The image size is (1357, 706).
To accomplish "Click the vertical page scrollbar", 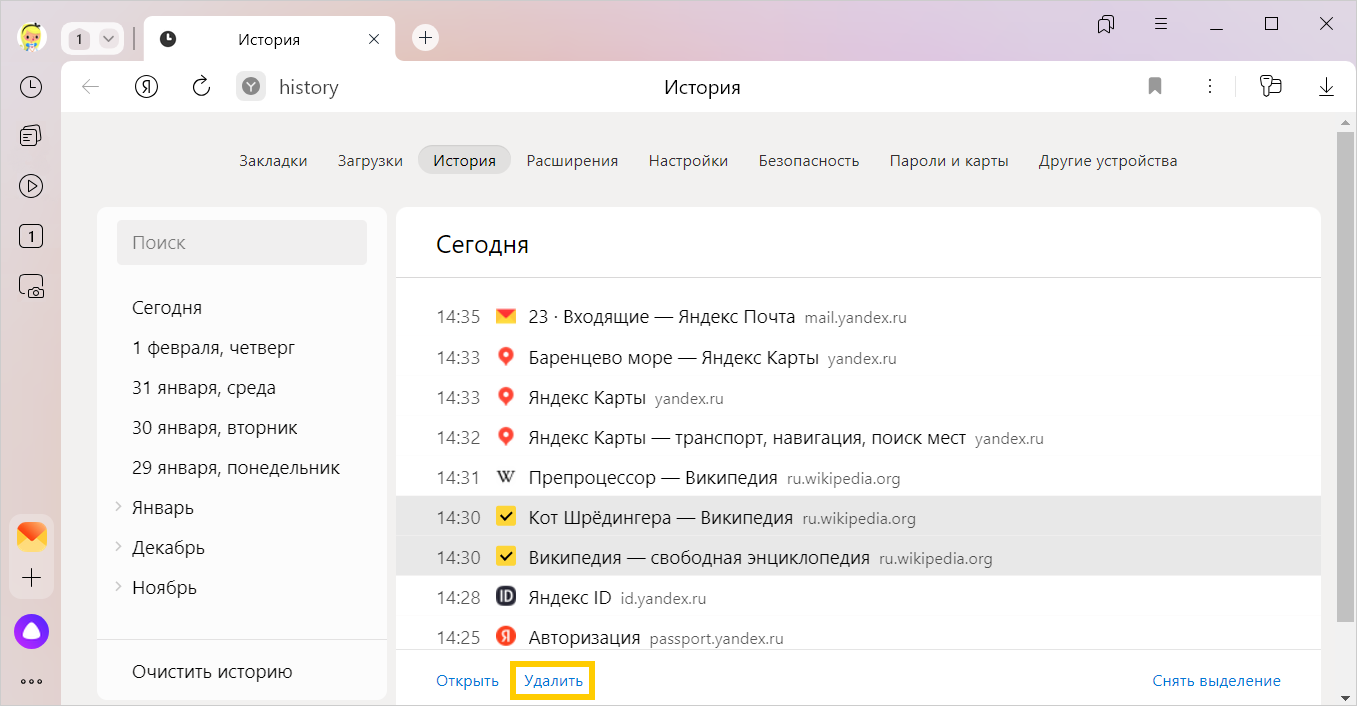I will (x=1345, y=375).
